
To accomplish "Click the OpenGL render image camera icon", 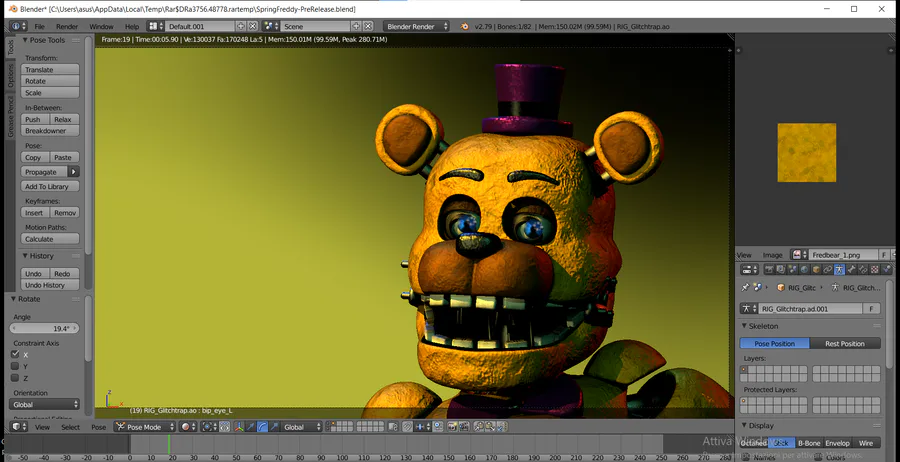I will pyautogui.click(x=452, y=426).
